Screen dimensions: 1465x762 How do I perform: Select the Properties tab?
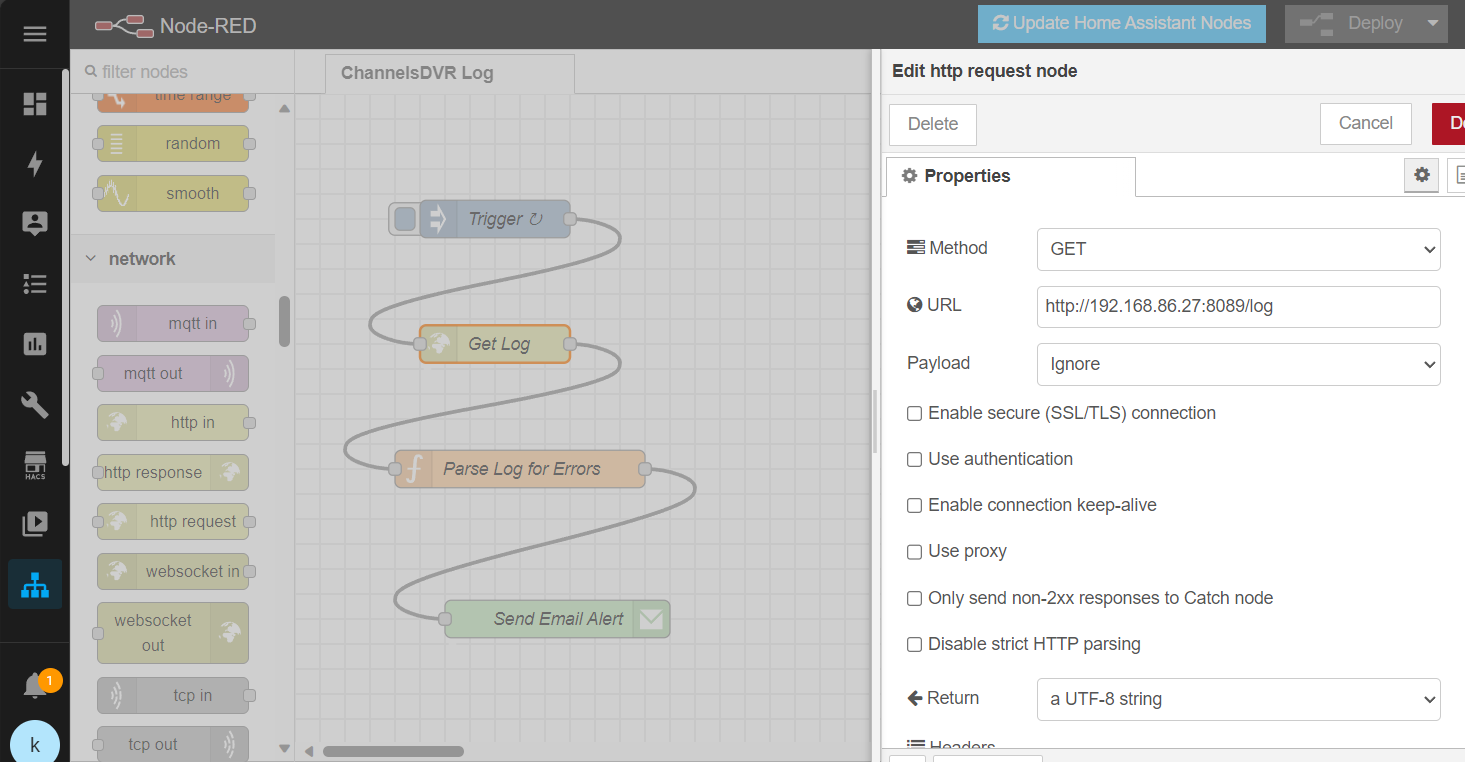coord(1010,177)
